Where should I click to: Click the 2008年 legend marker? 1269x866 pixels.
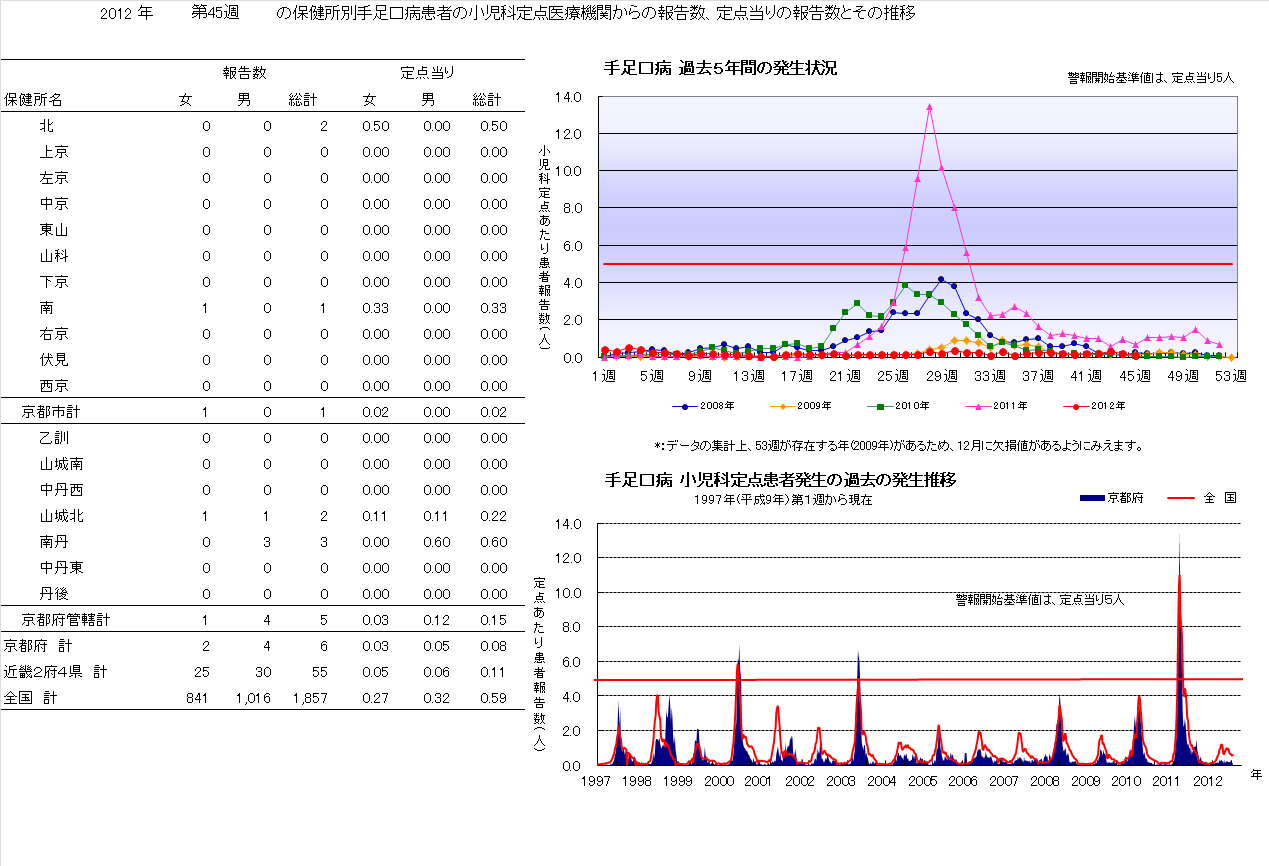pos(684,406)
